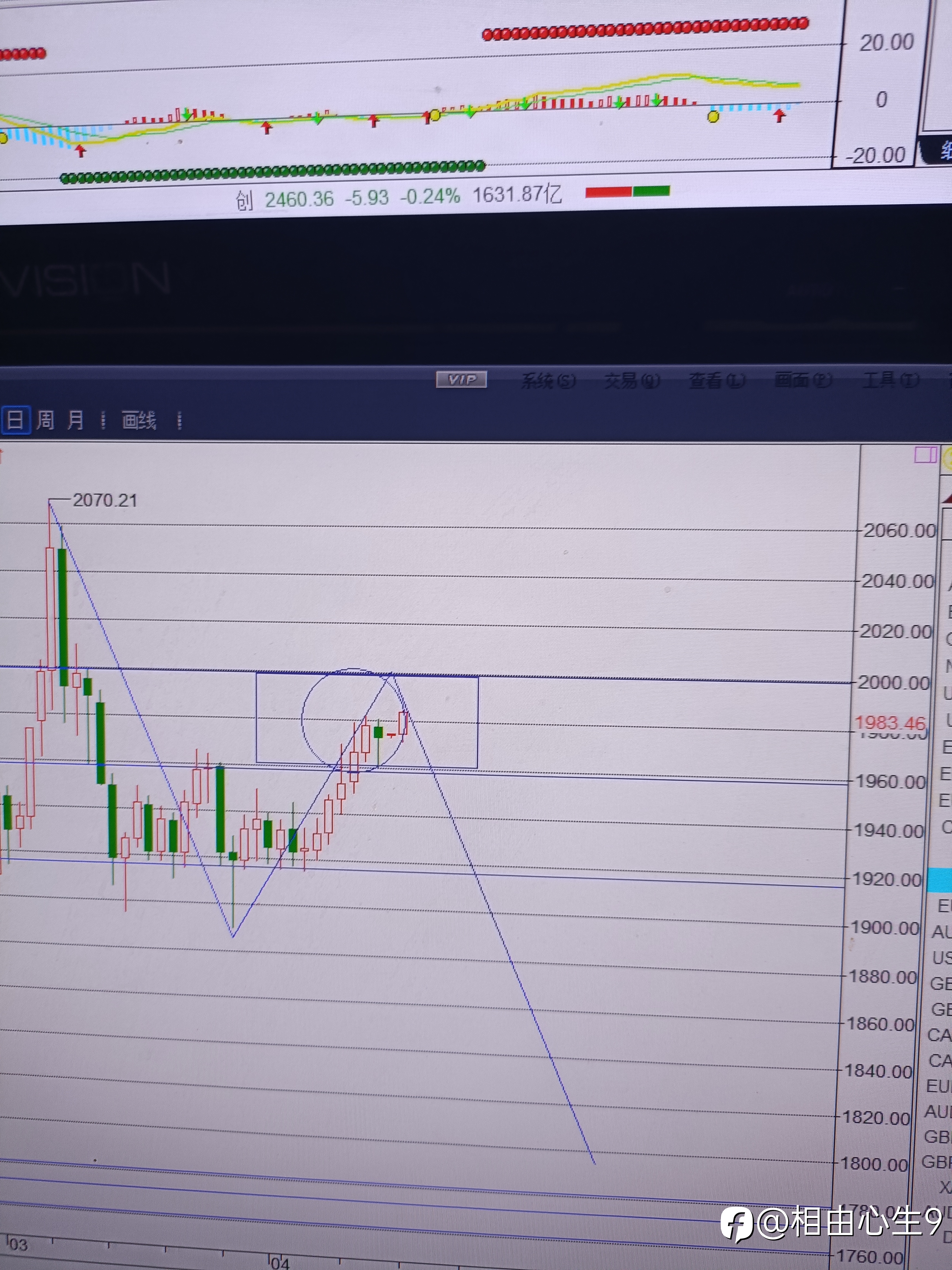Click the 创 index label in status bar
Viewport: 952px width, 1270px height.
(x=245, y=201)
